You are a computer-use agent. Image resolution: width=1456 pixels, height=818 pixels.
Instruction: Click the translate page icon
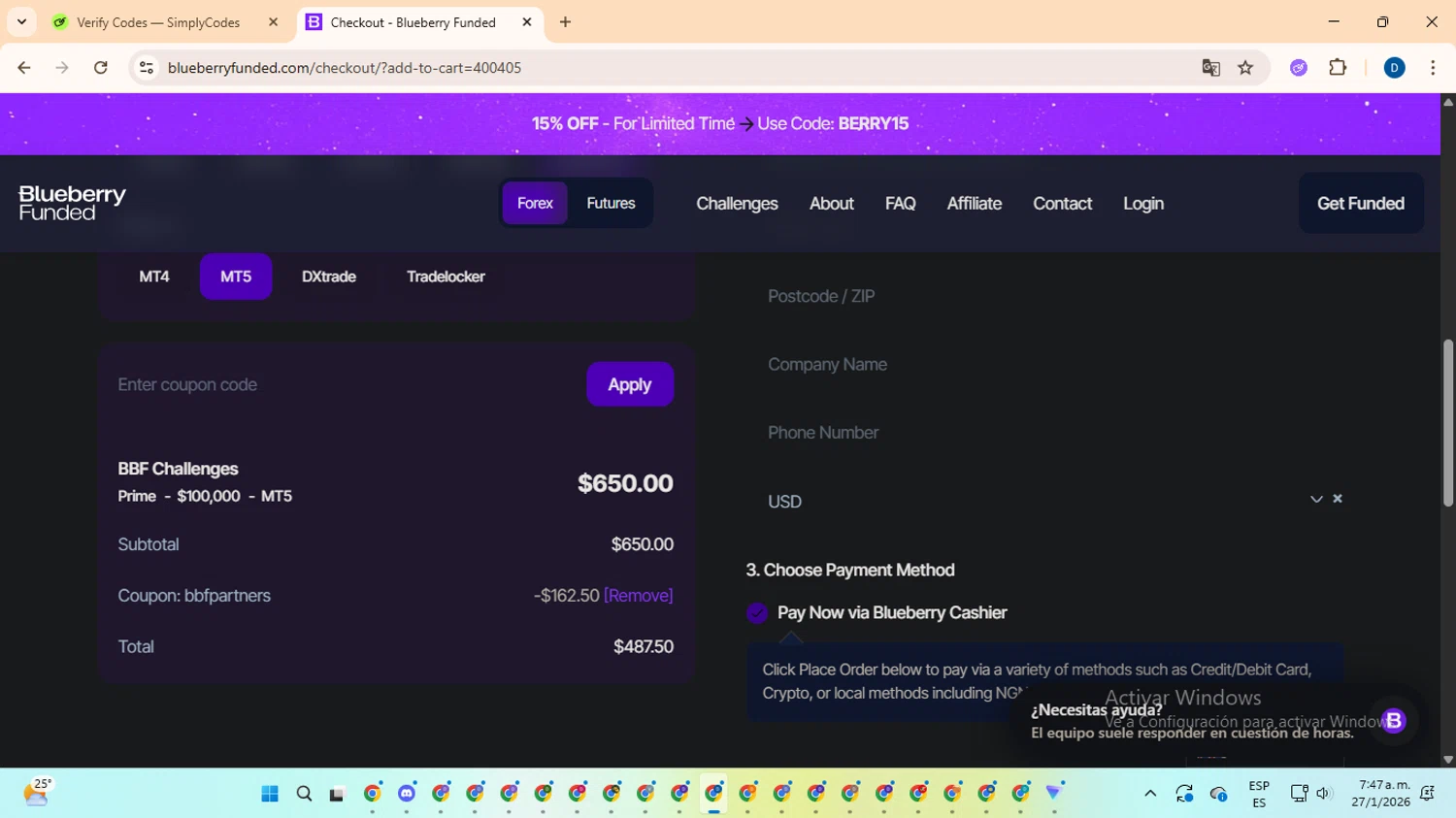(1210, 68)
